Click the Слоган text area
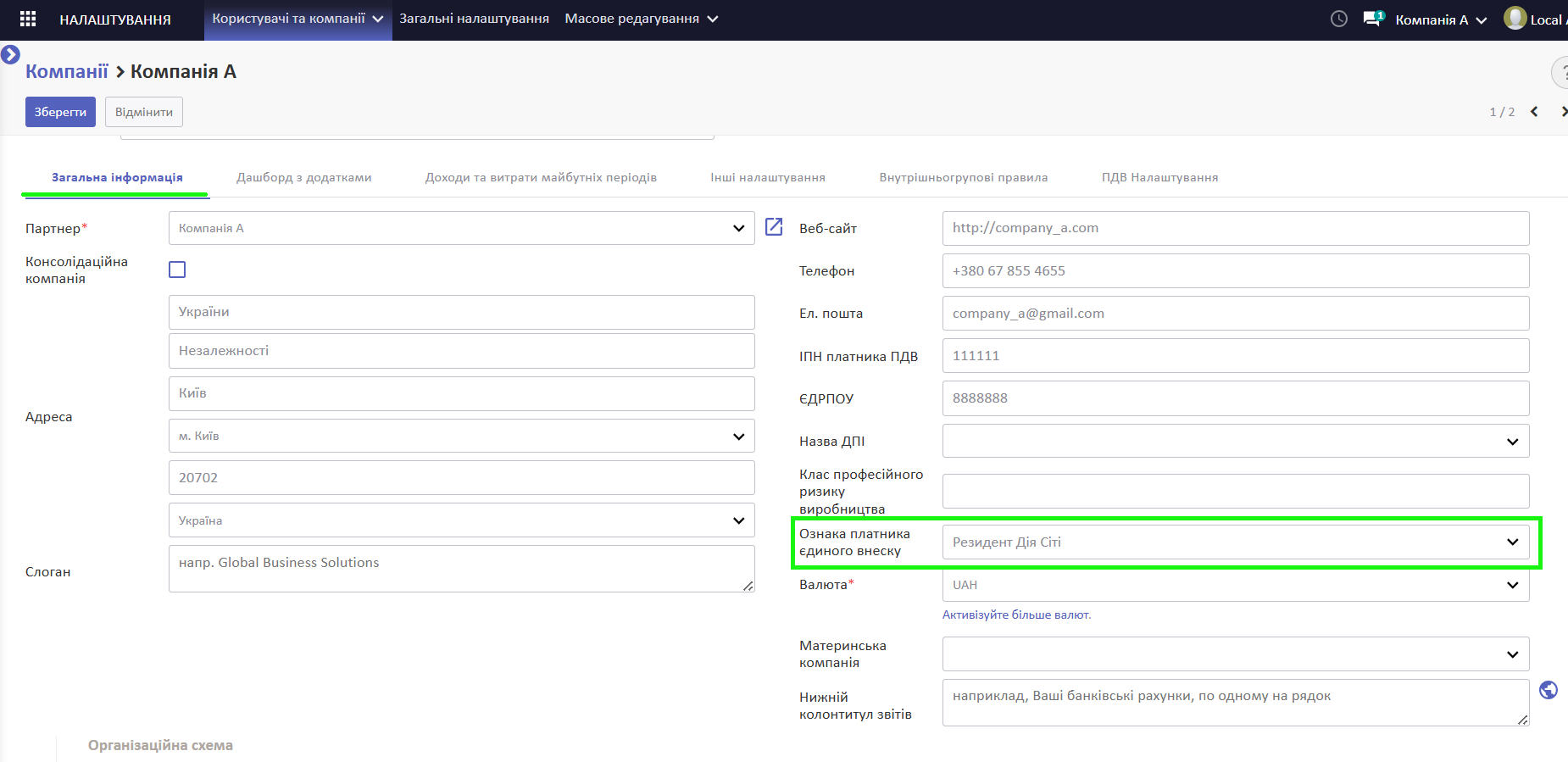This screenshot has height=762, width=1568. coord(462,569)
